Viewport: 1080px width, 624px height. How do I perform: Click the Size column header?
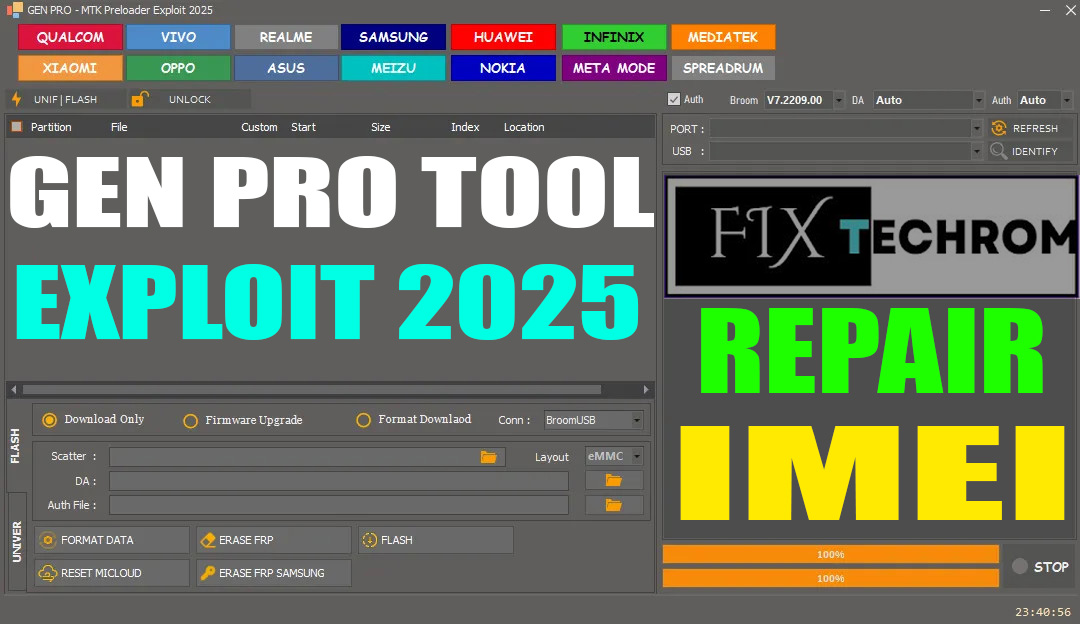point(380,127)
